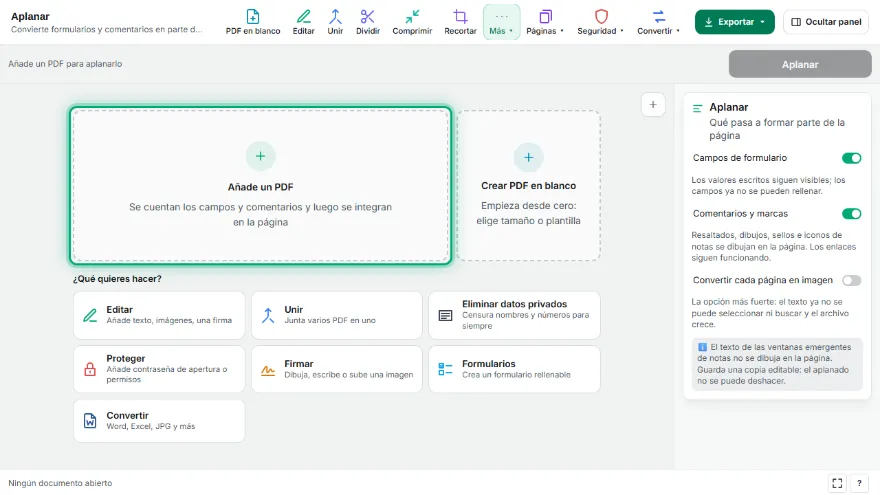Click the "¿Qué quieres hacer?" heading
The image size is (880, 495).
[x=117, y=279]
